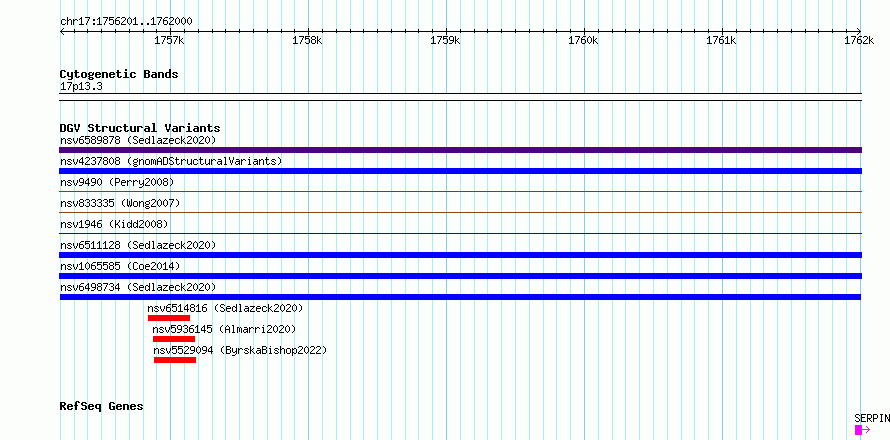Open nsv6511128 (Sedlazeck2020) label
Image resolution: width=890 pixels, height=440 pixels.
tap(138, 245)
